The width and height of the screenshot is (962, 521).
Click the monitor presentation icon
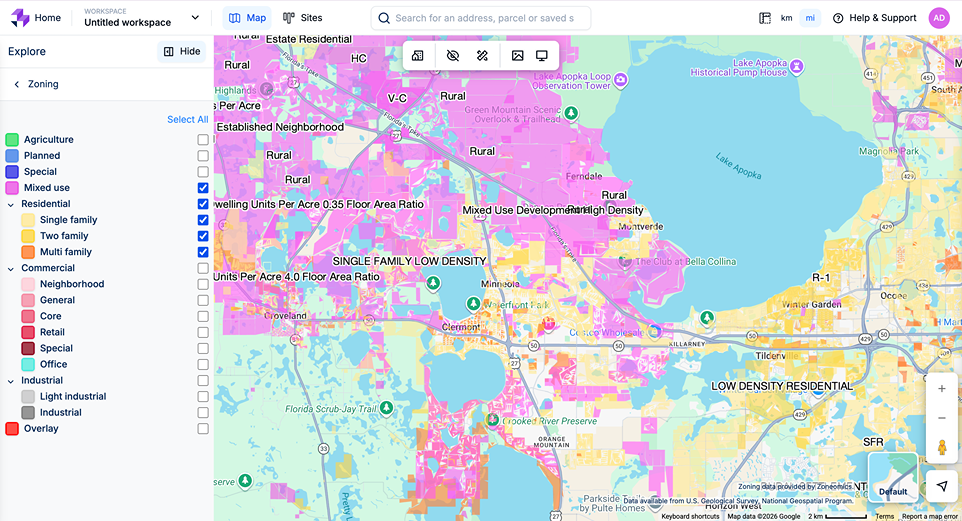point(542,56)
